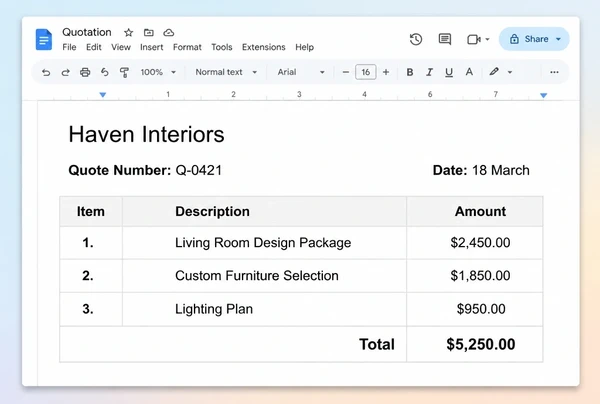Open the View menu
The height and width of the screenshot is (404, 600).
(121, 47)
